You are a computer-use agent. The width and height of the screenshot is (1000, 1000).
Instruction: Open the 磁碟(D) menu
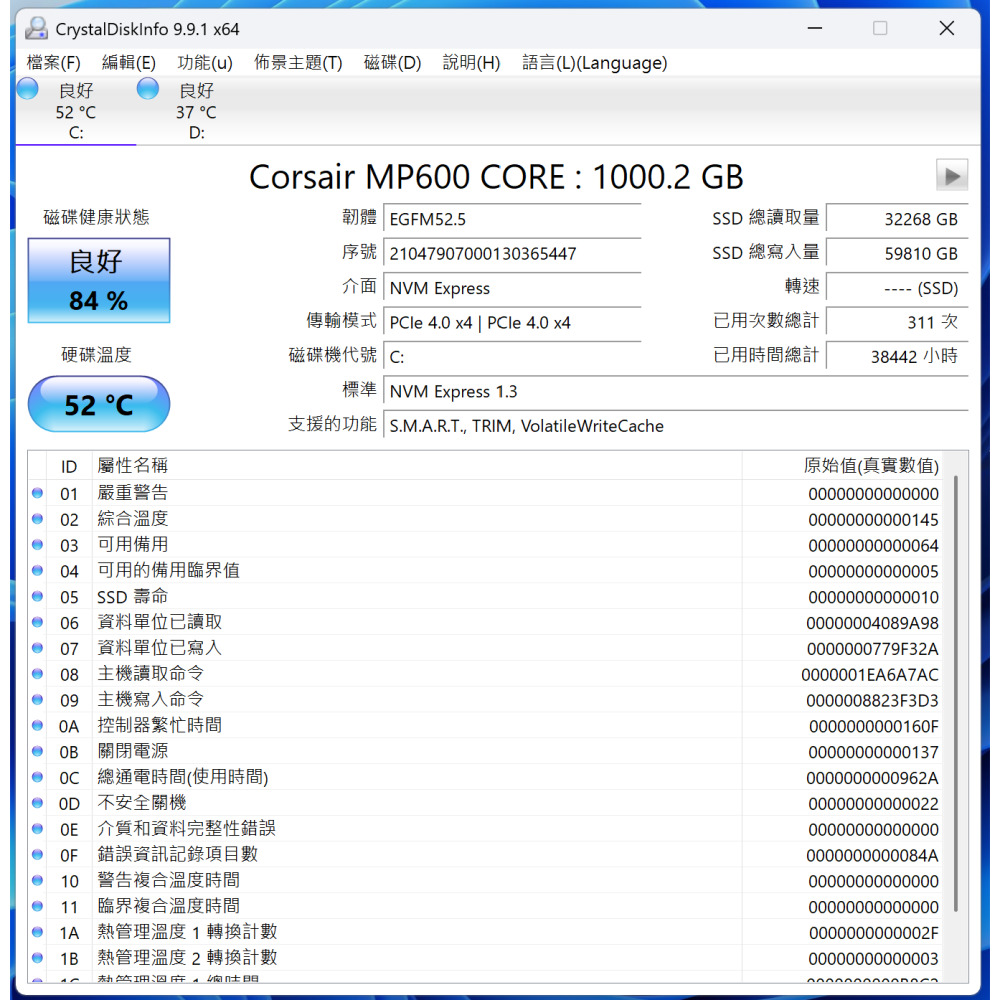pyautogui.click(x=392, y=62)
